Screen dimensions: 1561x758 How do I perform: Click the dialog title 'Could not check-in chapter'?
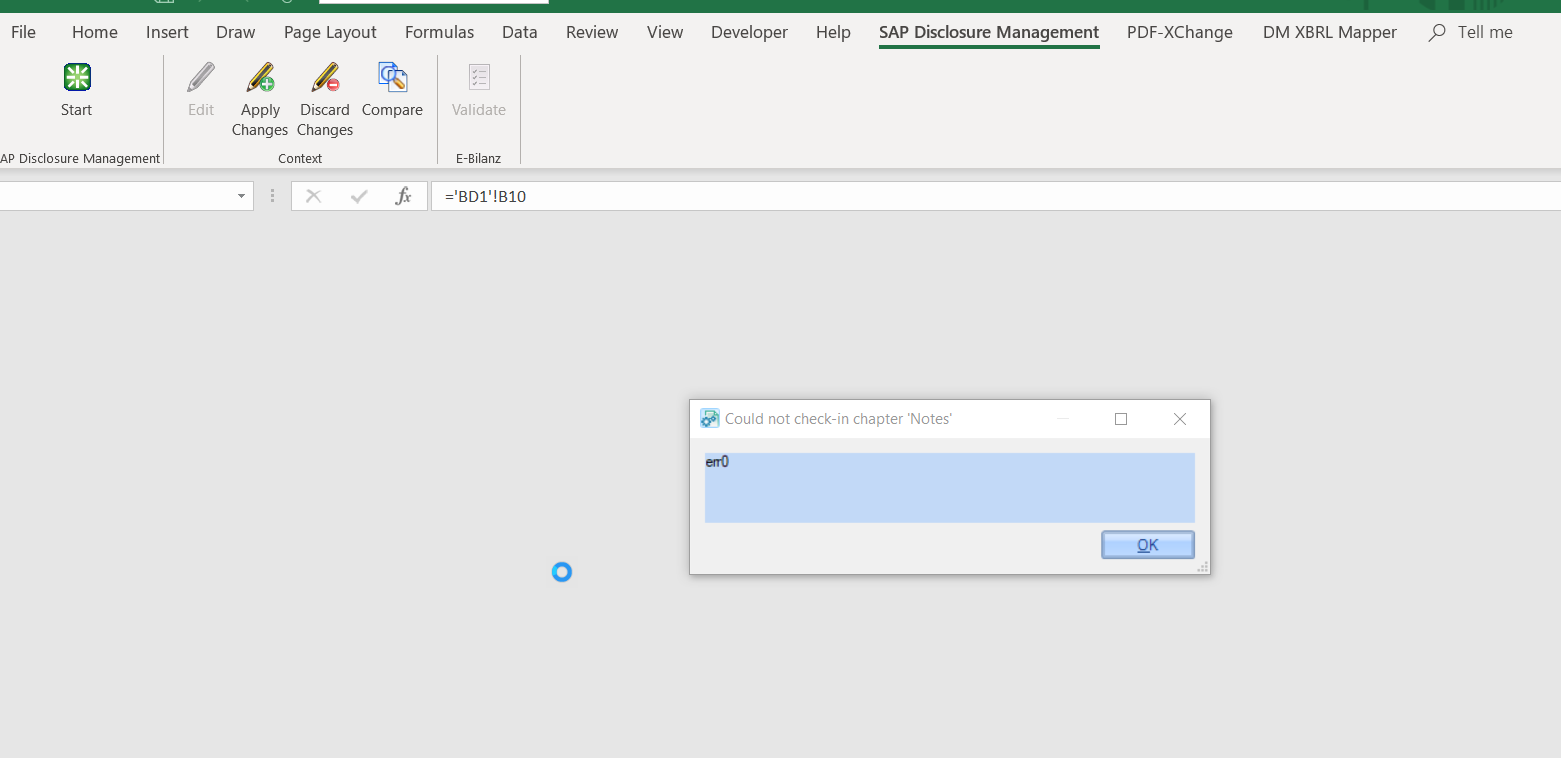tap(838, 419)
